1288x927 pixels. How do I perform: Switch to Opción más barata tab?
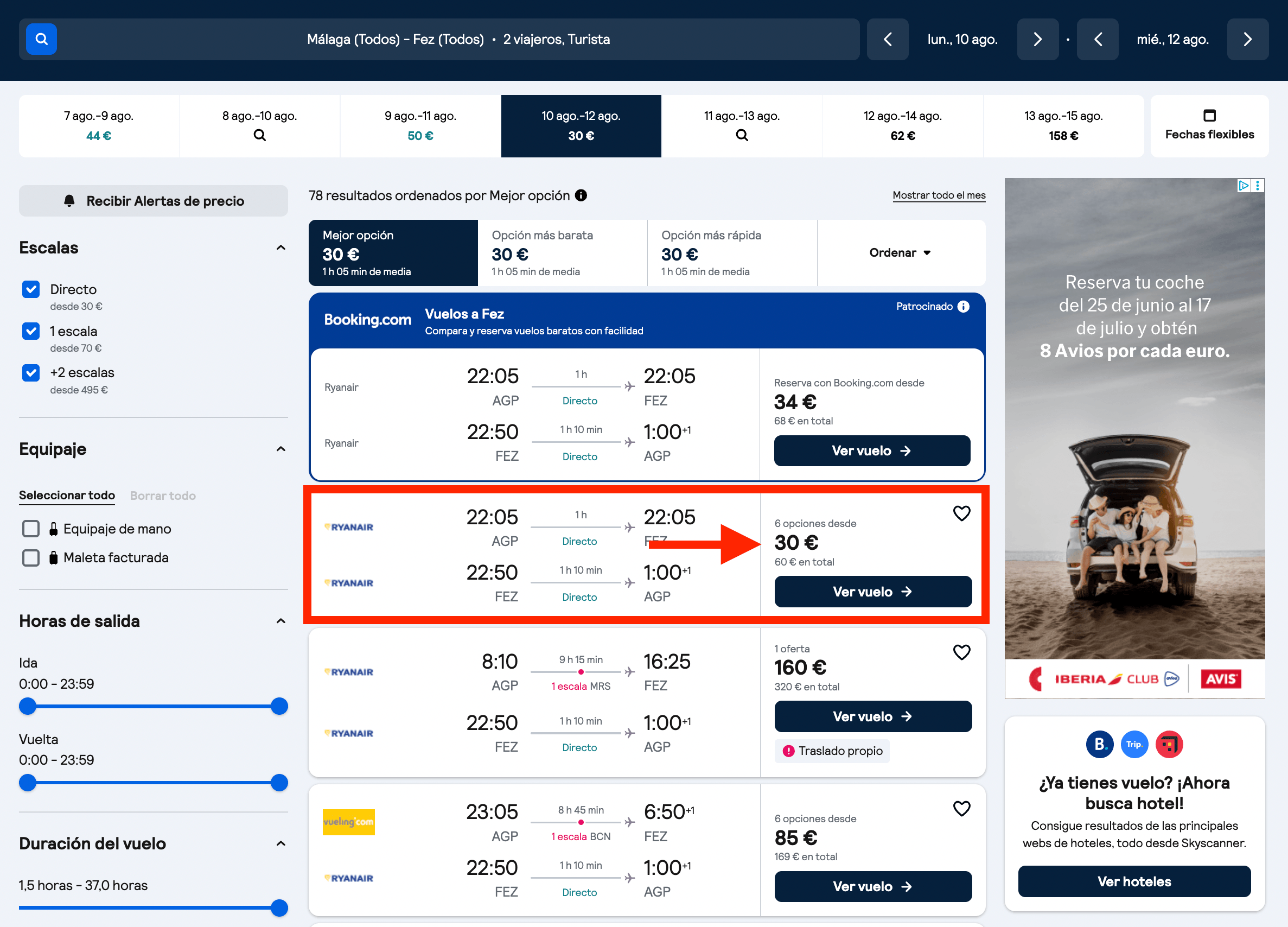click(x=562, y=253)
